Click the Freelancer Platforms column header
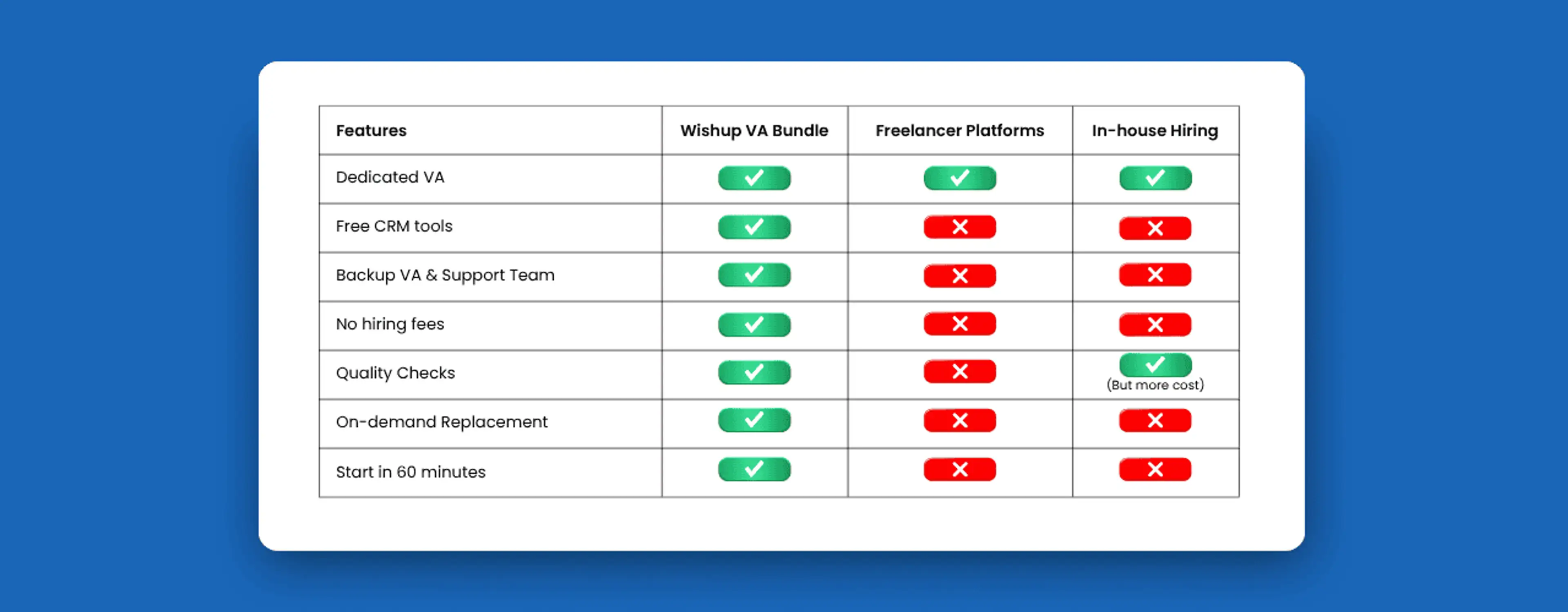 959,131
